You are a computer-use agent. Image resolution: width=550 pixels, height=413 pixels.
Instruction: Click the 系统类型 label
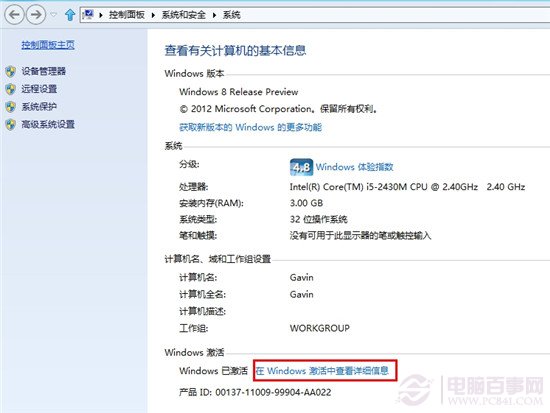tap(198, 219)
